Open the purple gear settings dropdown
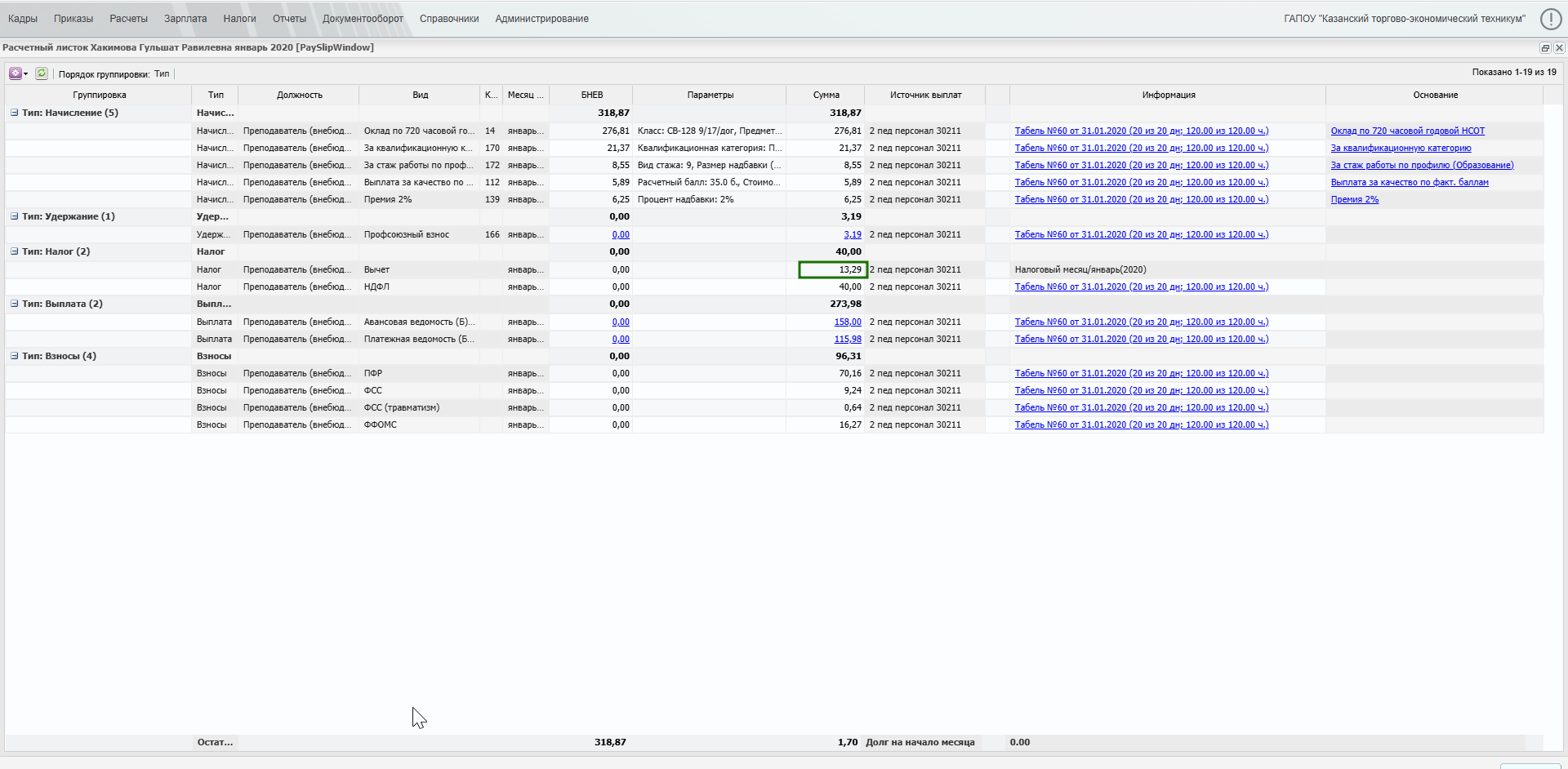The image size is (1568, 769). click(x=18, y=73)
